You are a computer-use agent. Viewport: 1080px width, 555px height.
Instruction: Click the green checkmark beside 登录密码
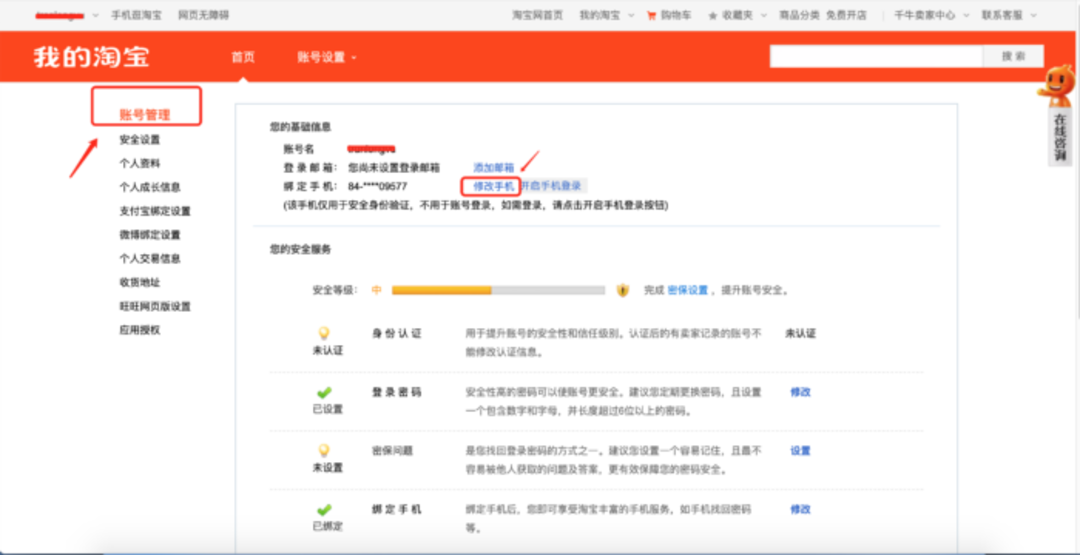(x=324, y=392)
